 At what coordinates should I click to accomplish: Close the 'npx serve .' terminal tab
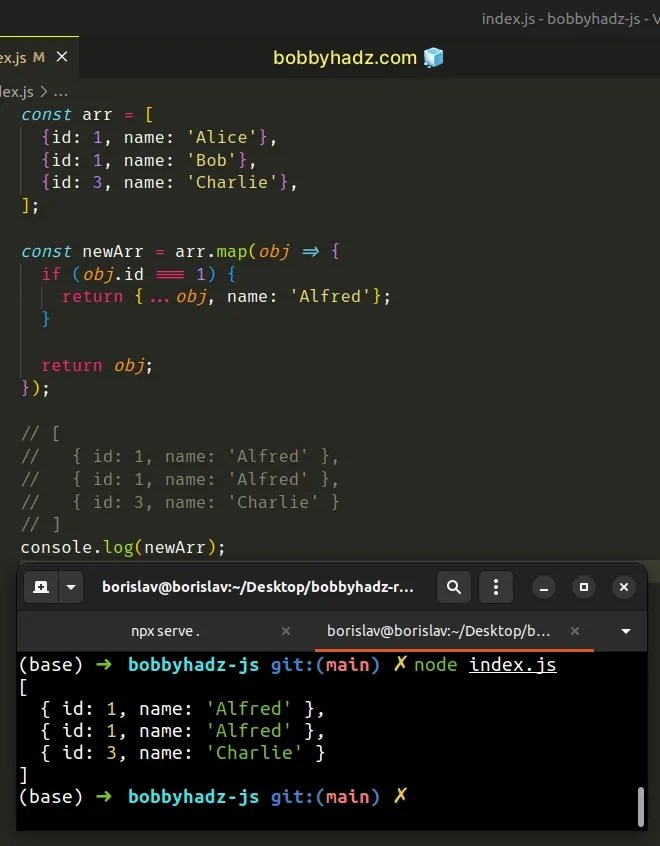286,631
